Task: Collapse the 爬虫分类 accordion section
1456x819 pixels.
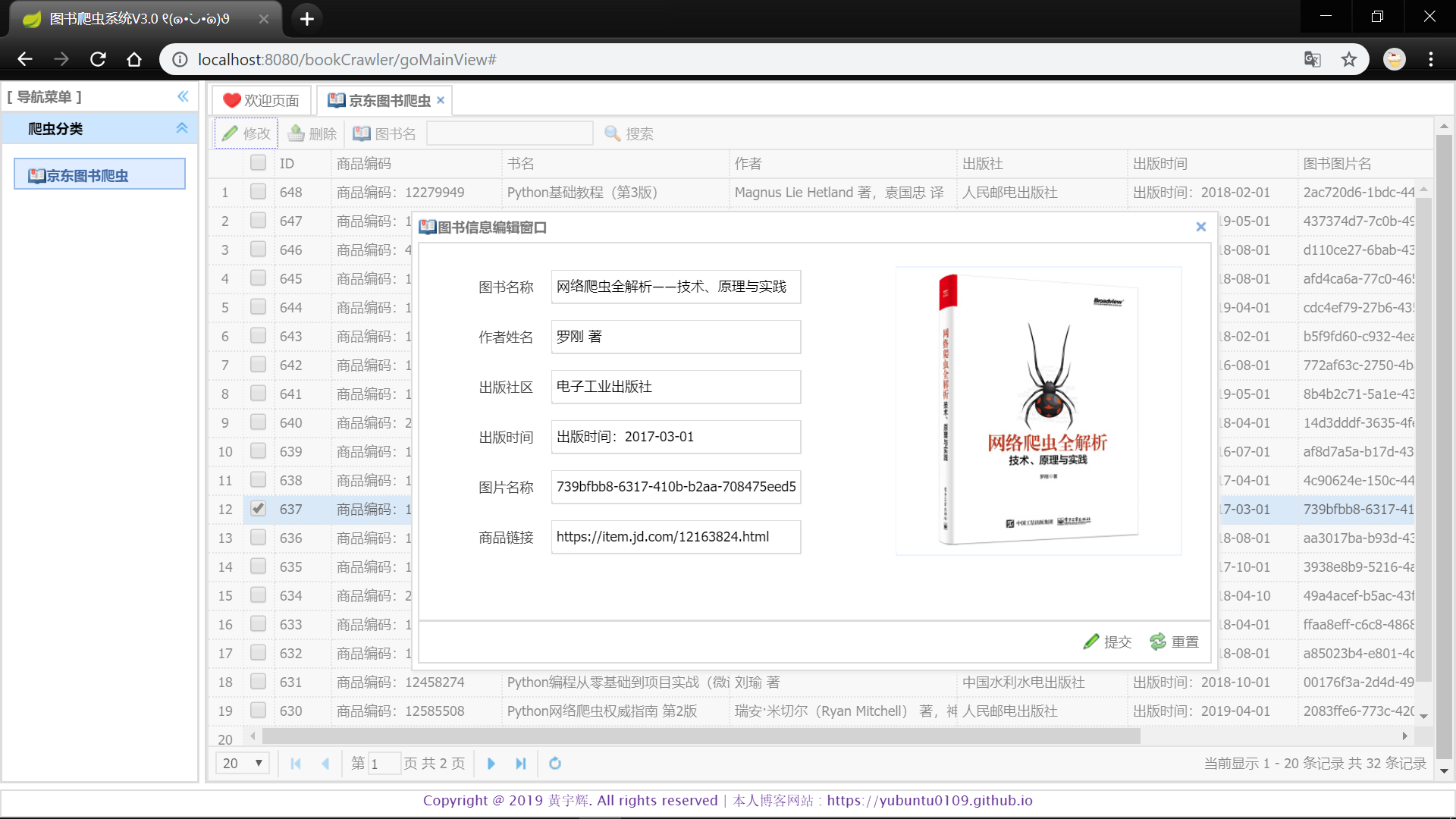Action: click(182, 128)
